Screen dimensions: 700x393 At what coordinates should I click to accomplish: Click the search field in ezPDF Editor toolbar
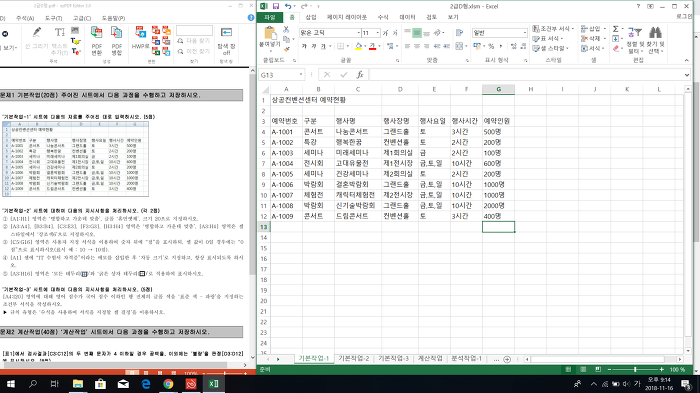tap(194, 30)
